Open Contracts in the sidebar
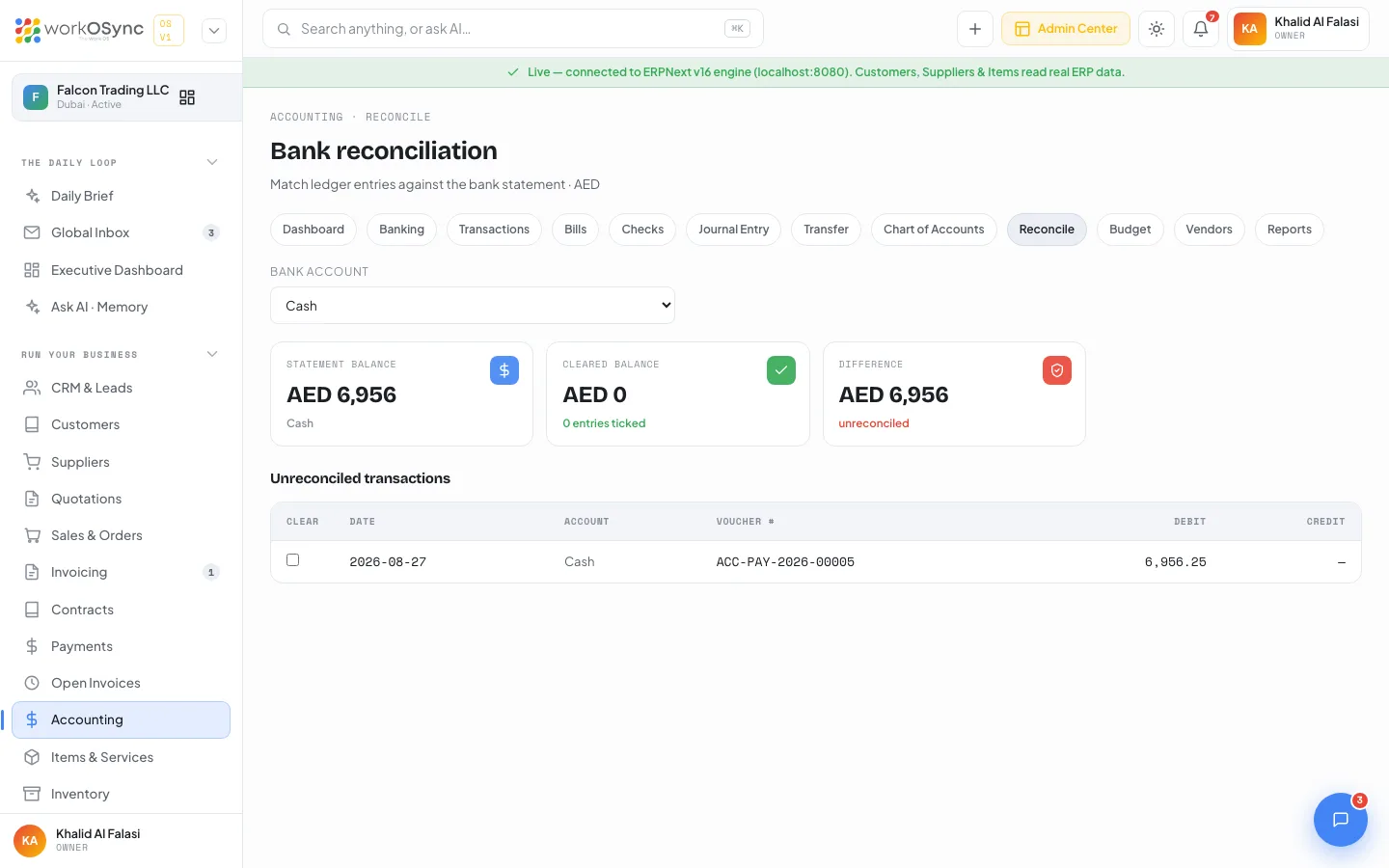This screenshot has width=1389, height=868. (x=121, y=610)
